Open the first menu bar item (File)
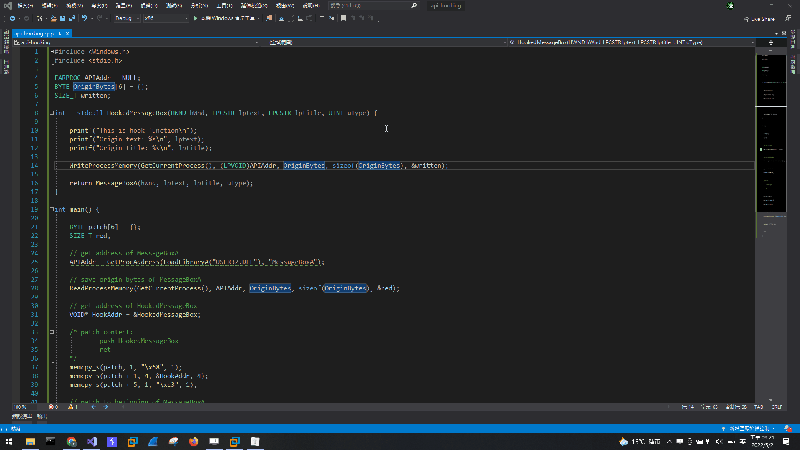 click(25, 6)
